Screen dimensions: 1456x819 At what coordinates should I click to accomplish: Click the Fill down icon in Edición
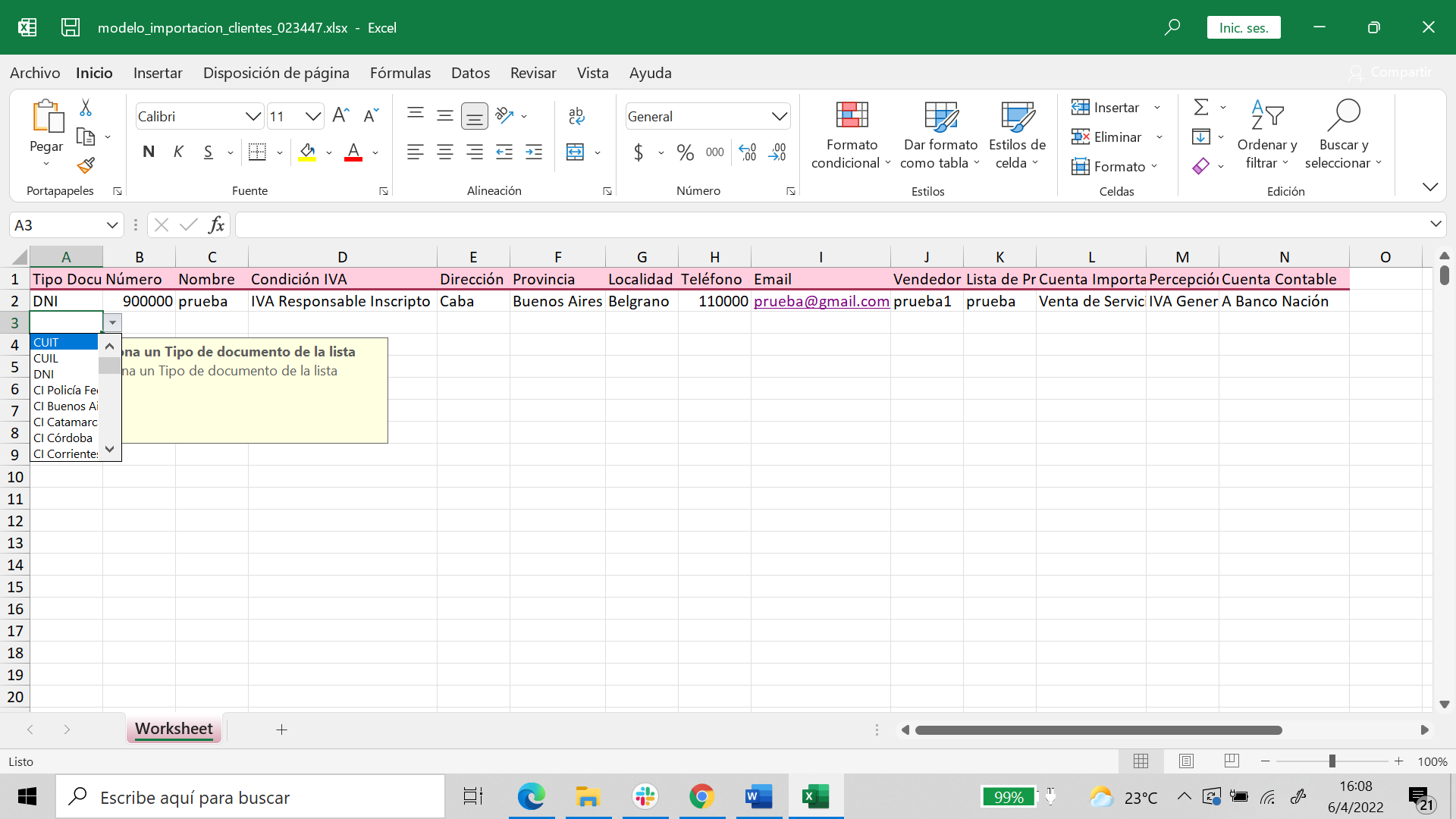tap(1201, 136)
